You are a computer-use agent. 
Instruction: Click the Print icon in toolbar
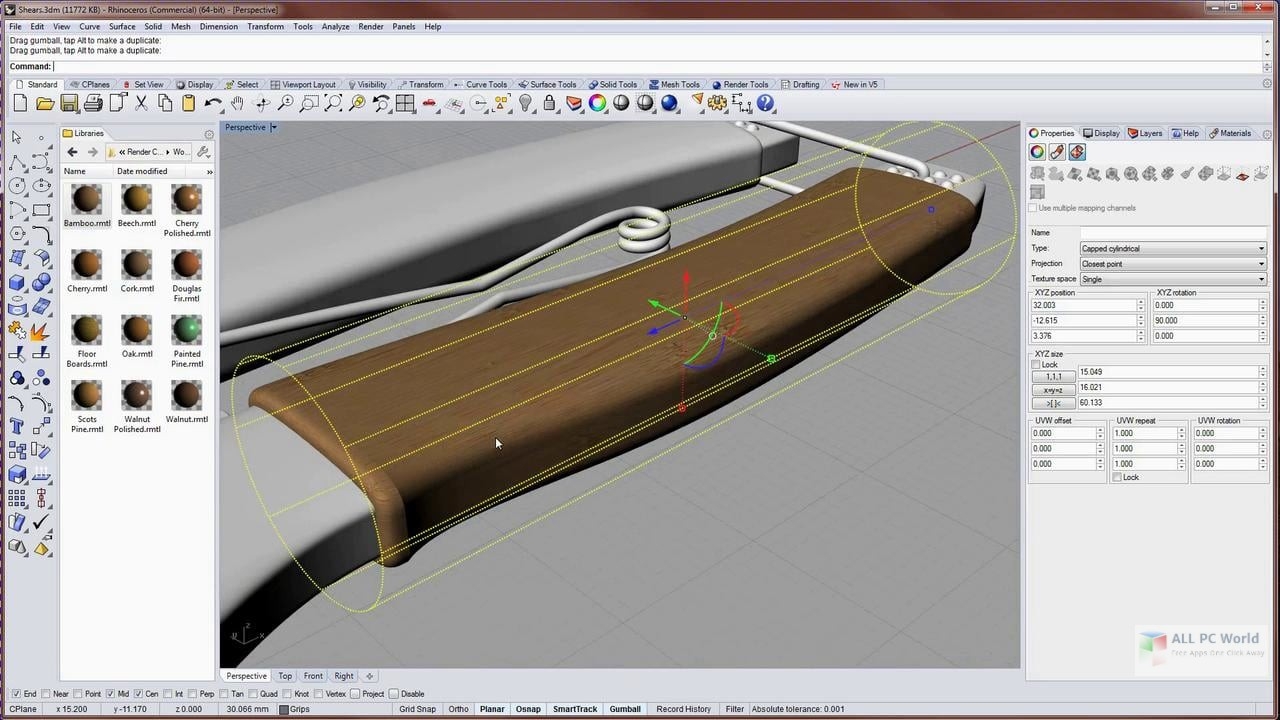[93, 103]
